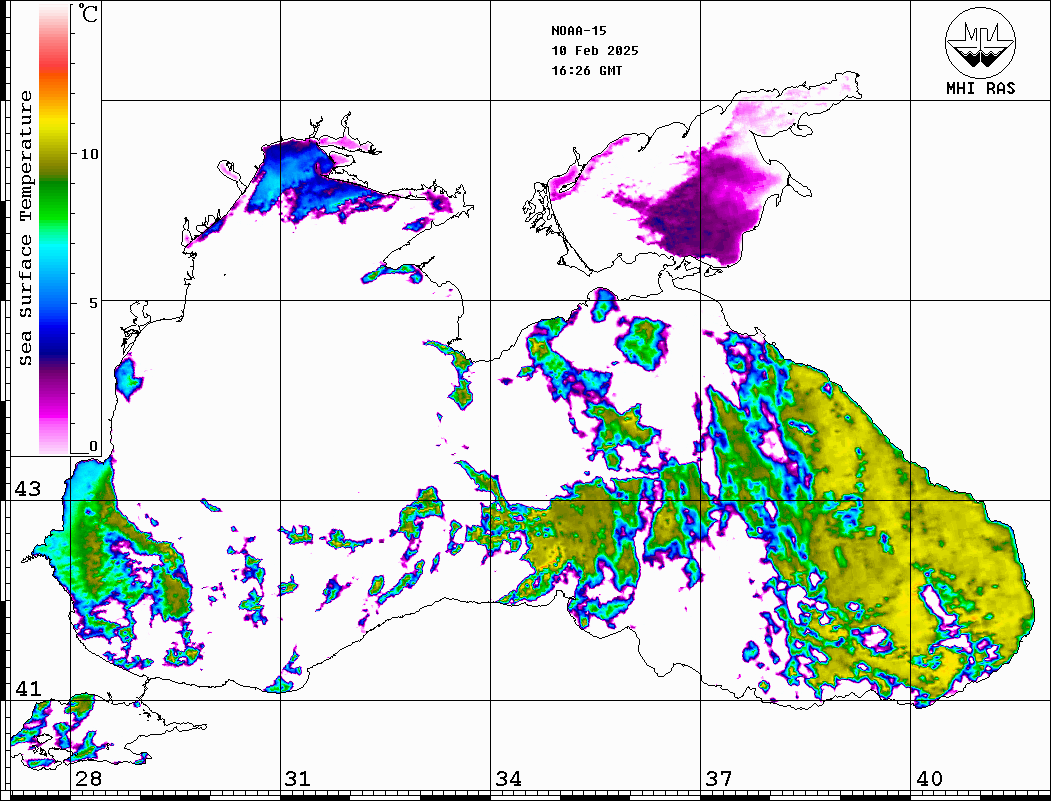Click the longitude label '34'
The image size is (1051, 801).
coord(508,779)
